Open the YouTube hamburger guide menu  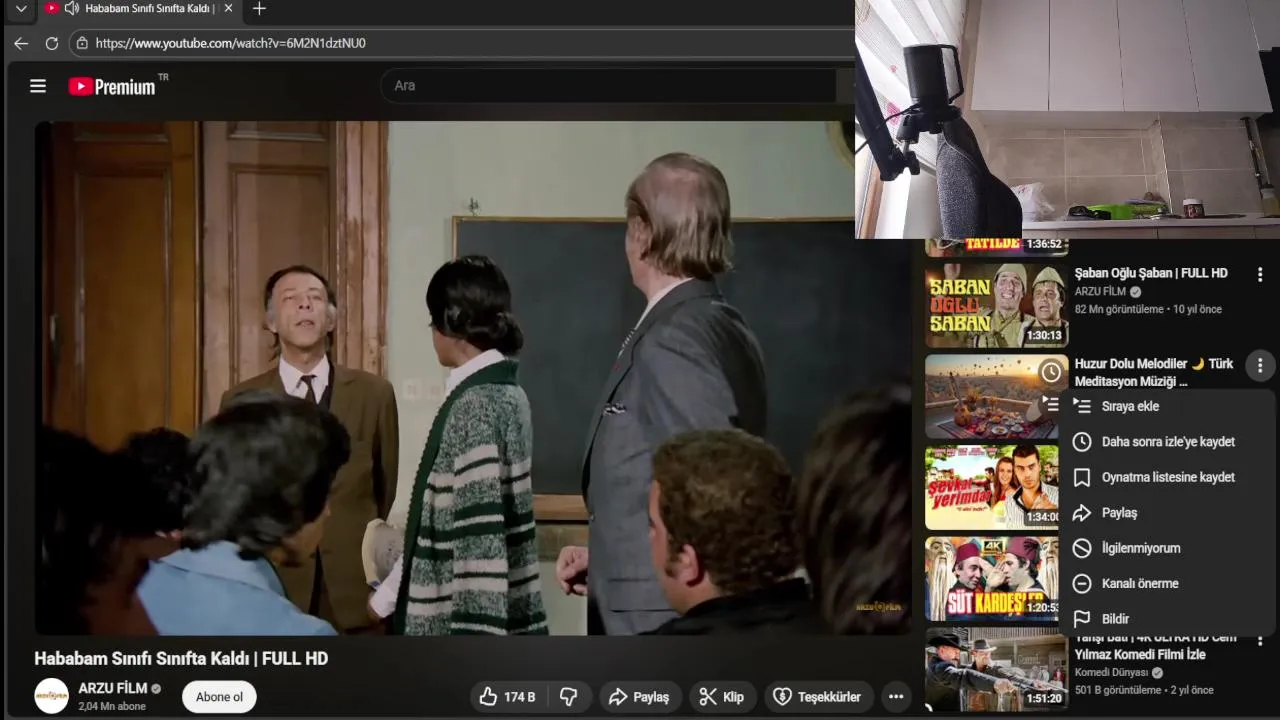pos(38,86)
